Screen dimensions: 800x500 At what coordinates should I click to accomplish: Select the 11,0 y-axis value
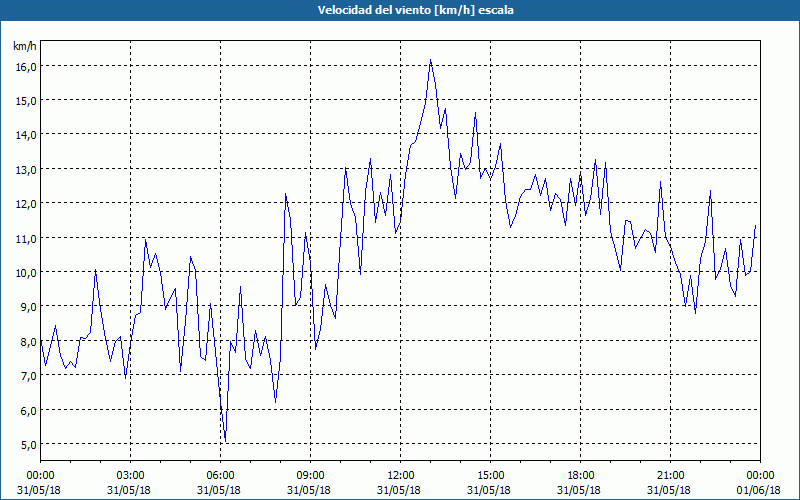click(25, 238)
